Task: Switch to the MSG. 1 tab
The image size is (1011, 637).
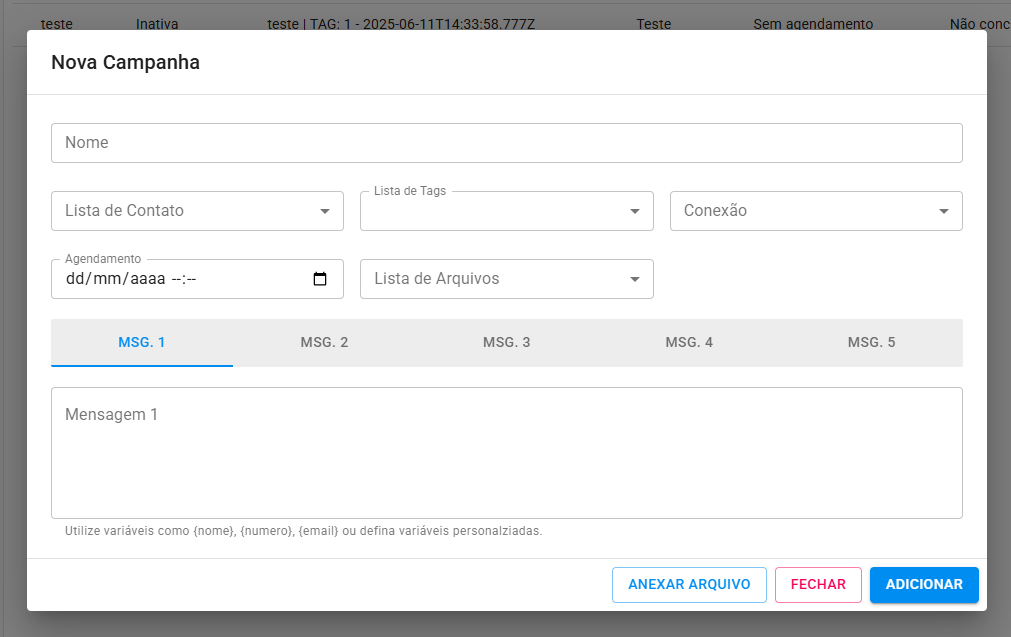Action: pos(142,342)
